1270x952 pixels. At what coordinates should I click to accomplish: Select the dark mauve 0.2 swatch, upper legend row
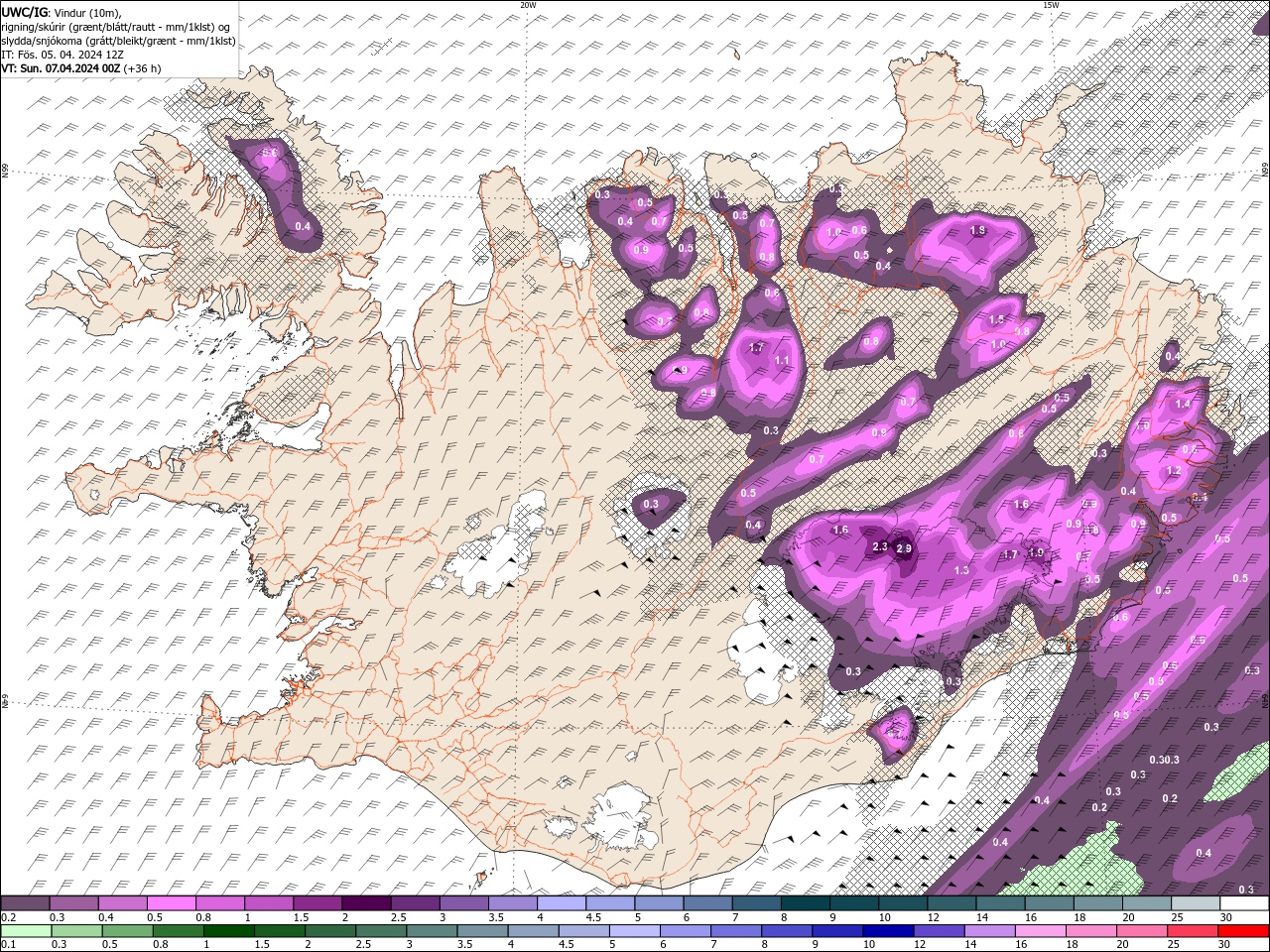click(25, 903)
